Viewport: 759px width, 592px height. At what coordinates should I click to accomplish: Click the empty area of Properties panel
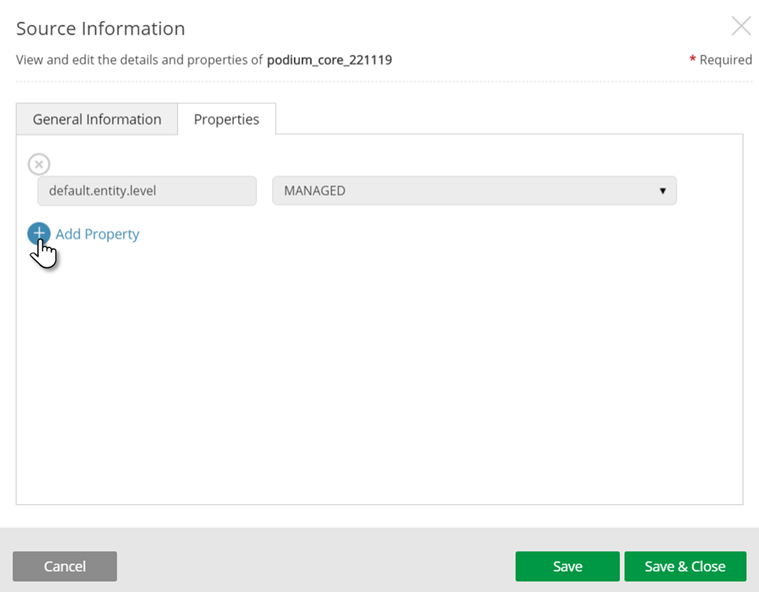click(380, 380)
